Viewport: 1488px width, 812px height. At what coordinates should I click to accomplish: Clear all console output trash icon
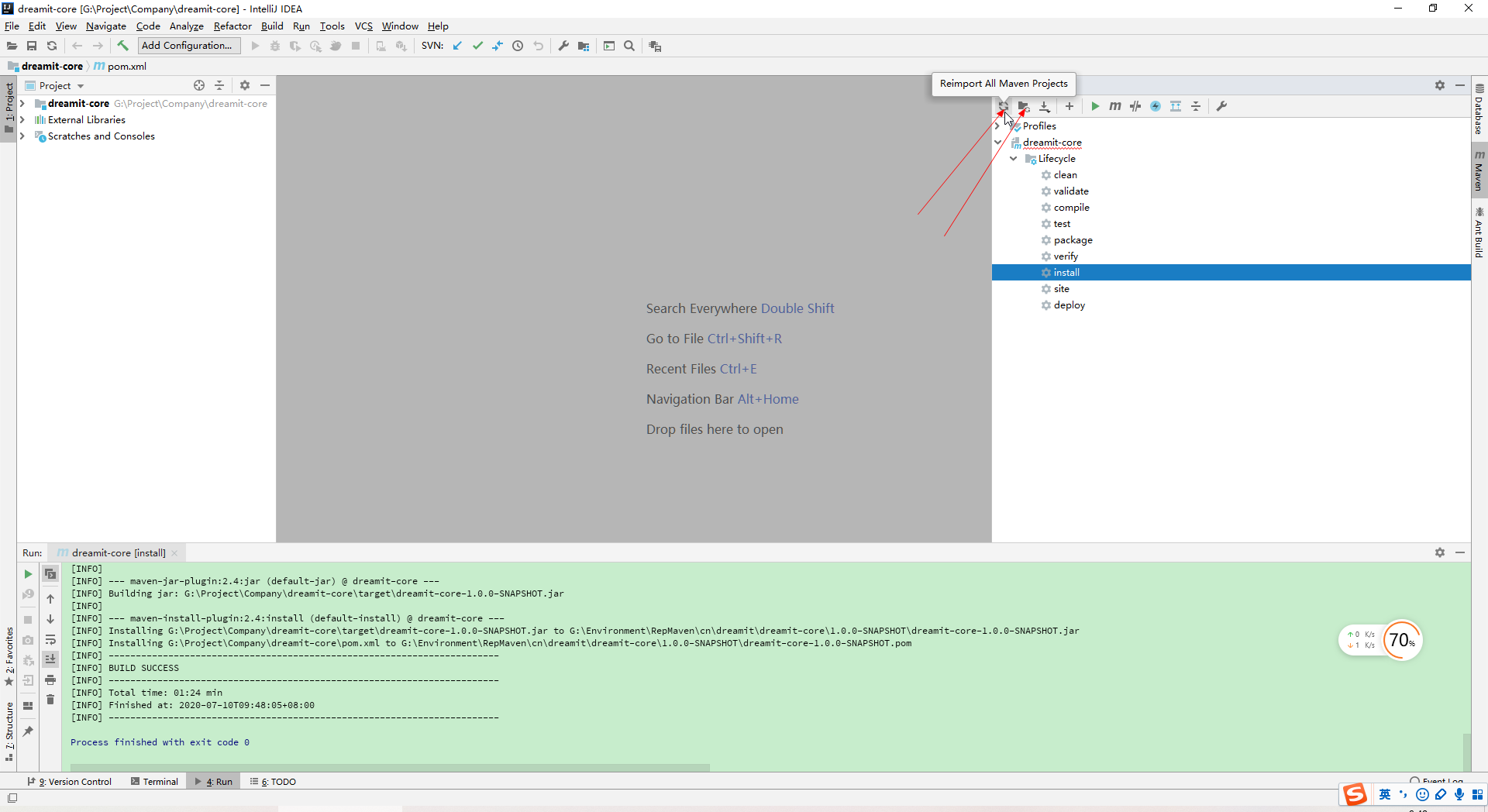point(50,700)
